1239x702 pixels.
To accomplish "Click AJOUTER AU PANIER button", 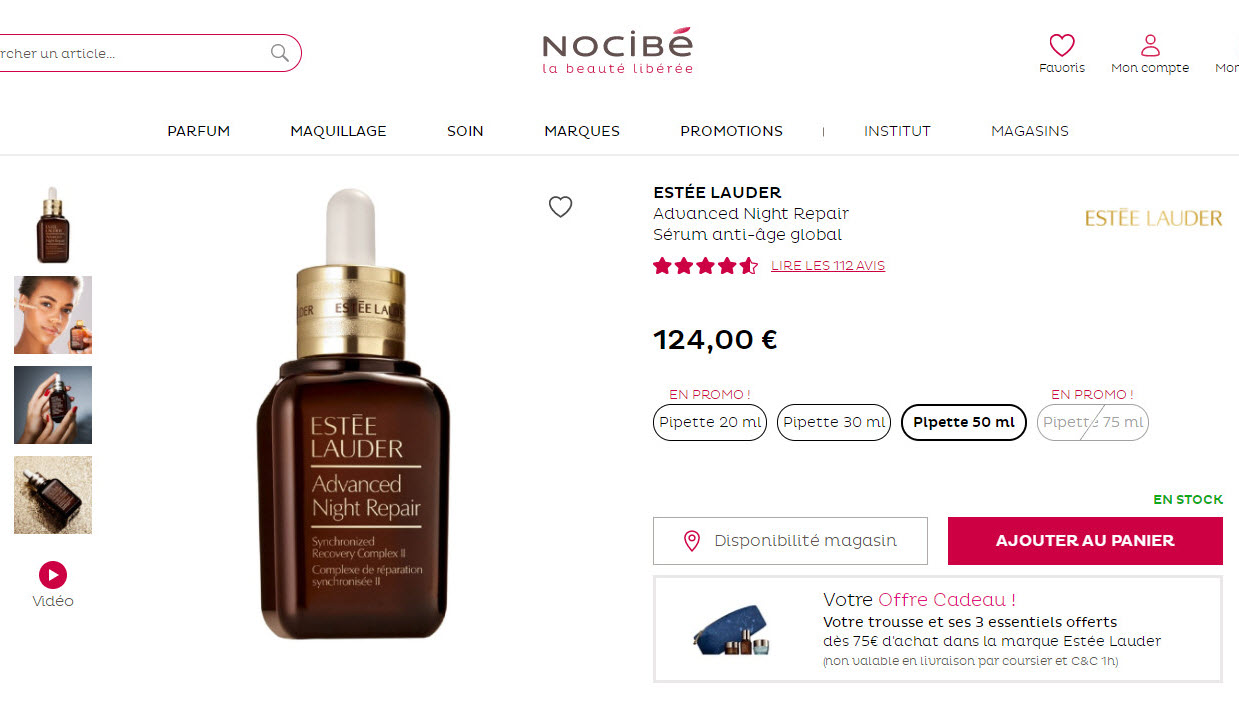I will click(1085, 541).
